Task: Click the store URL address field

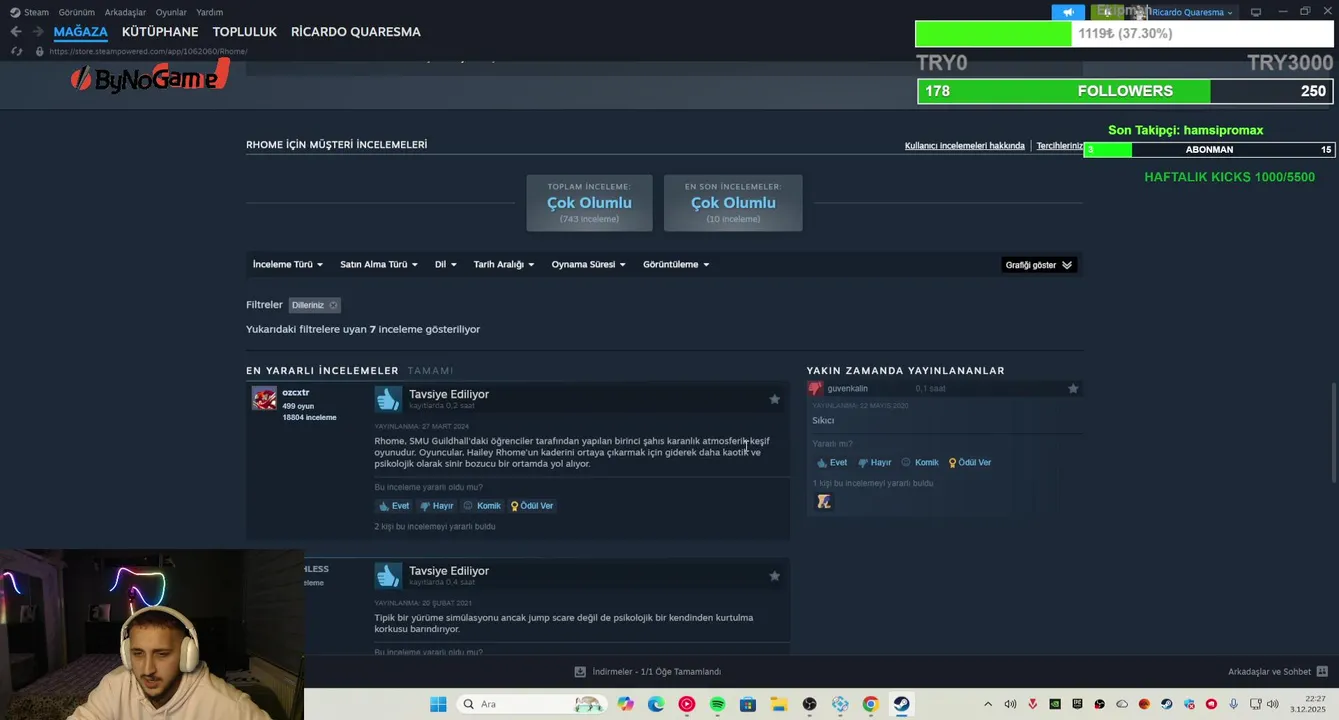Action: [x=148, y=51]
